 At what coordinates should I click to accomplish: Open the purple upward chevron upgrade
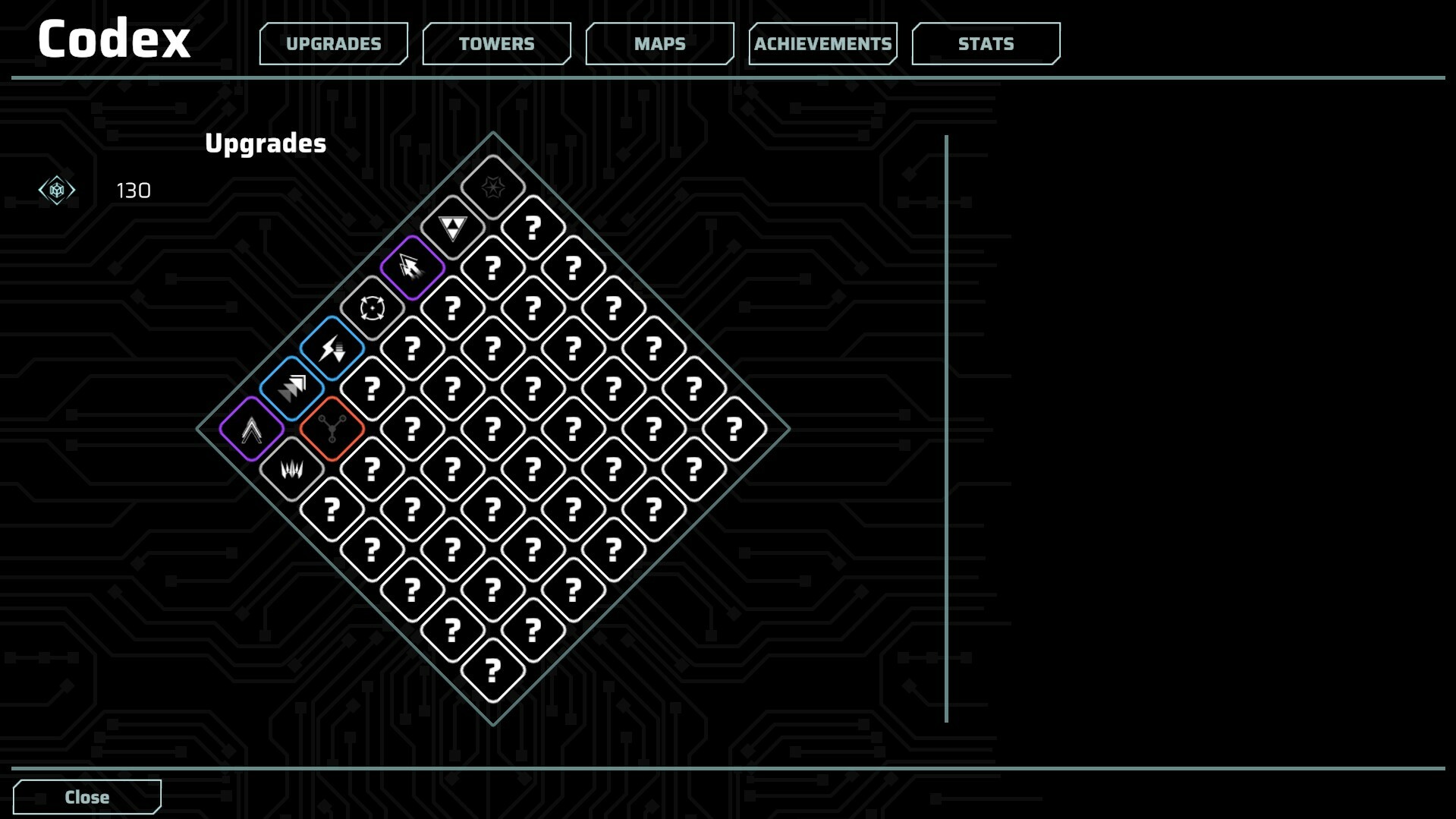point(252,429)
